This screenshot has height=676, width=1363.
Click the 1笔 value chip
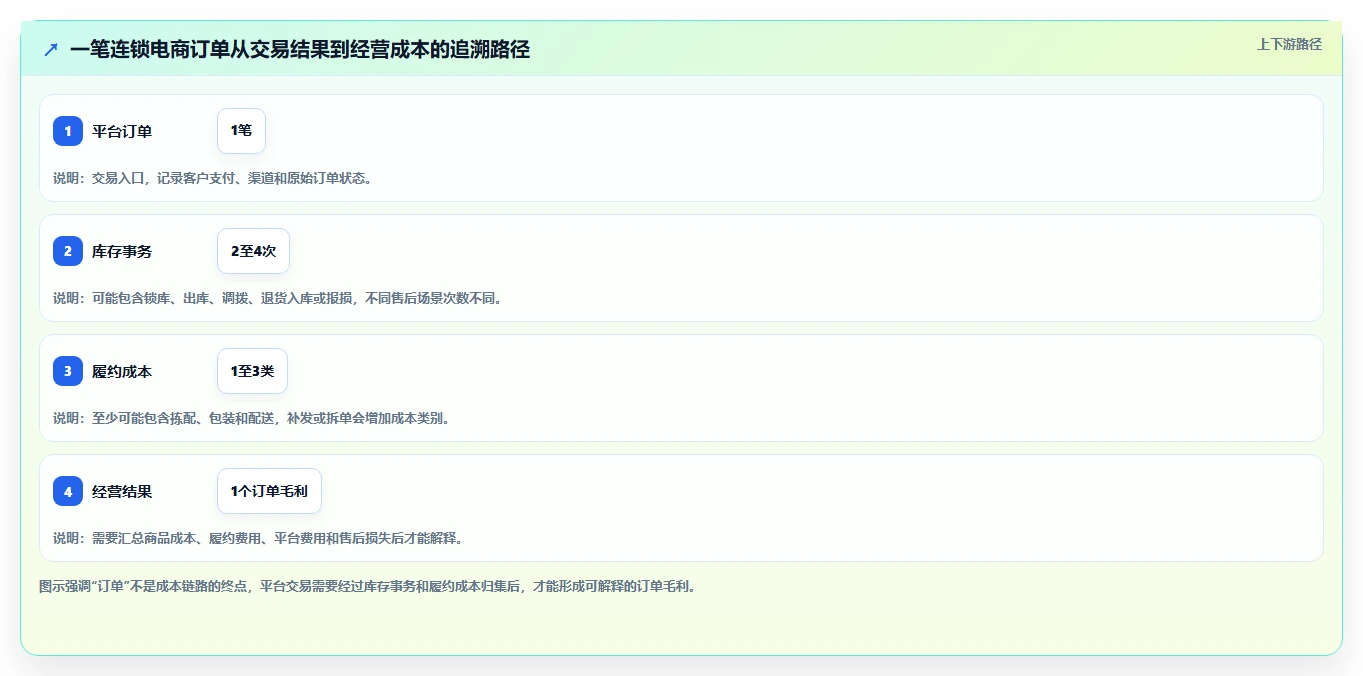pos(241,131)
